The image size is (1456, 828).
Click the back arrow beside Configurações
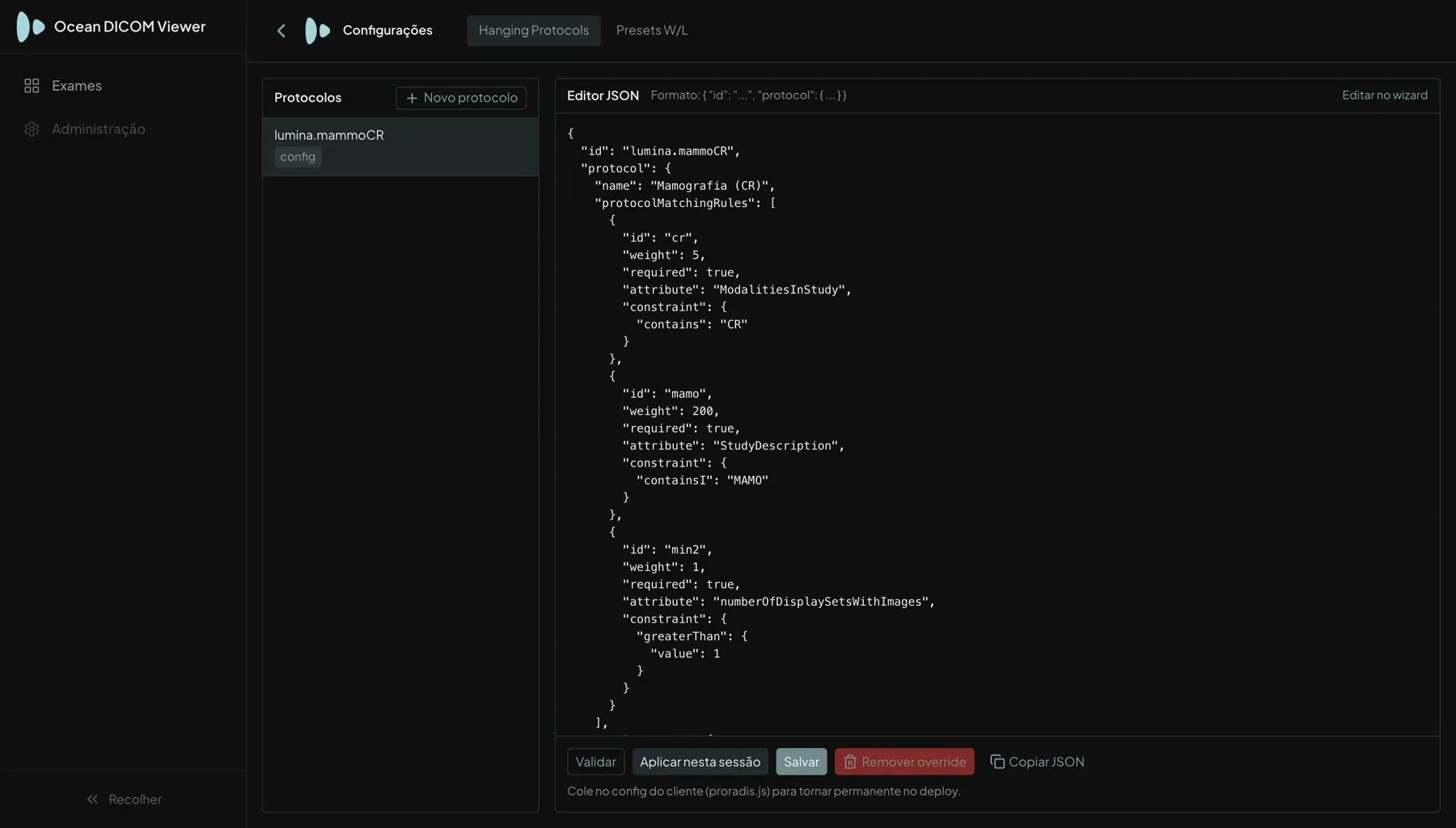(x=281, y=31)
